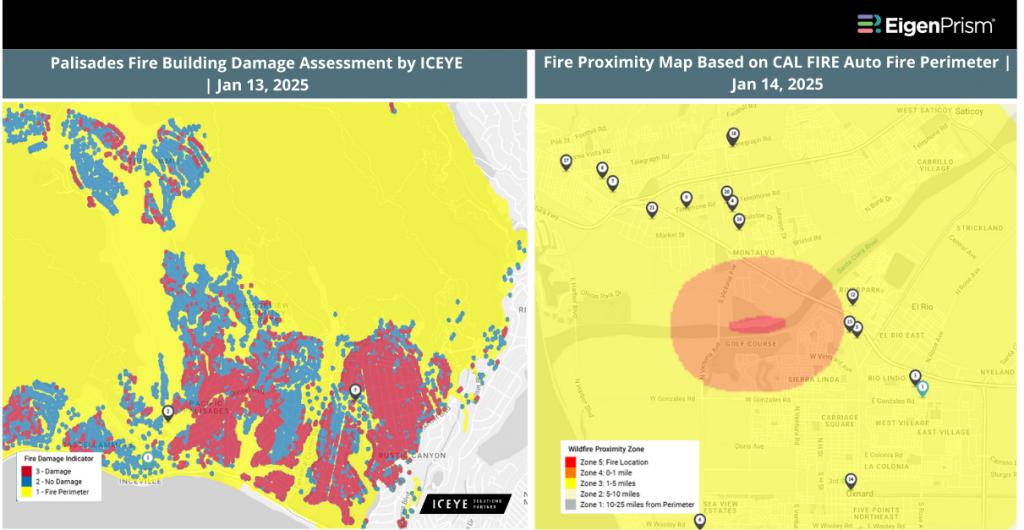This screenshot has height=530, width=1024.
Task: Select marker 9 on Telephone Rd
Action: (x=686, y=199)
